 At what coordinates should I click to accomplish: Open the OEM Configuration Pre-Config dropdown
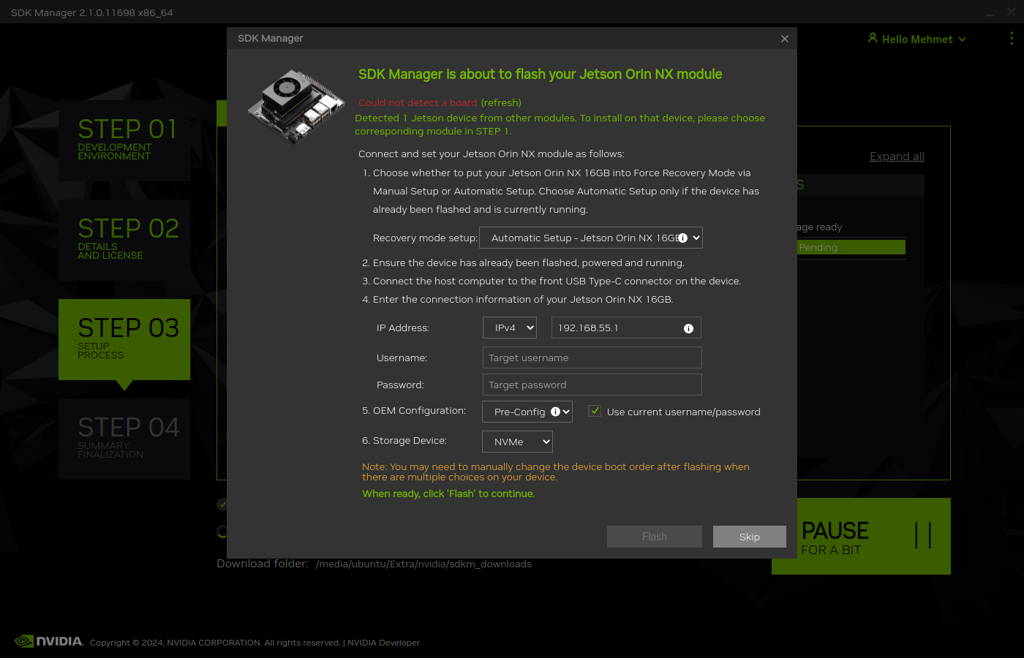[x=527, y=412]
